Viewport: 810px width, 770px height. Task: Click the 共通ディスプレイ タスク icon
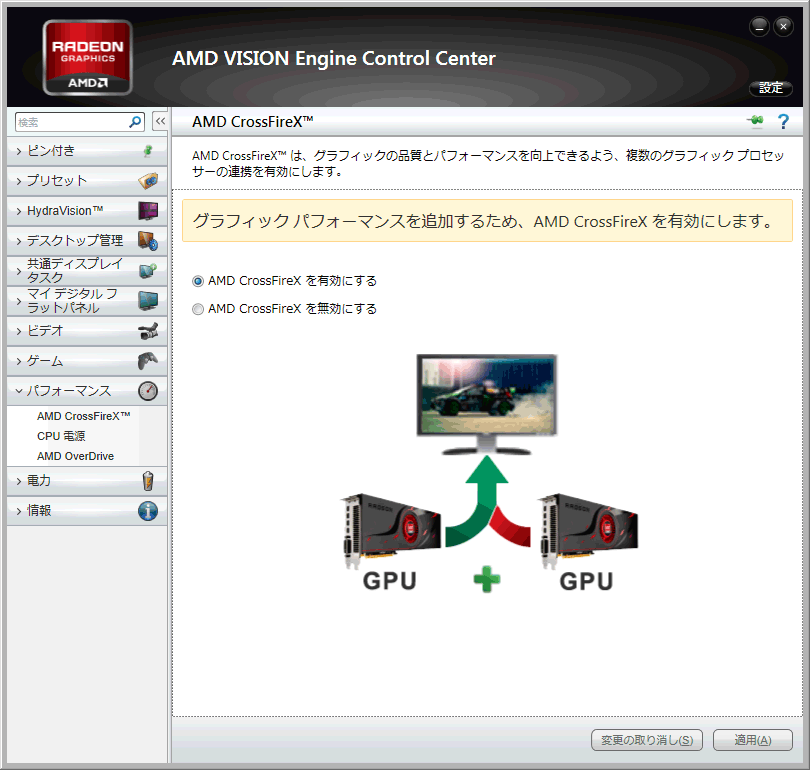point(148,271)
